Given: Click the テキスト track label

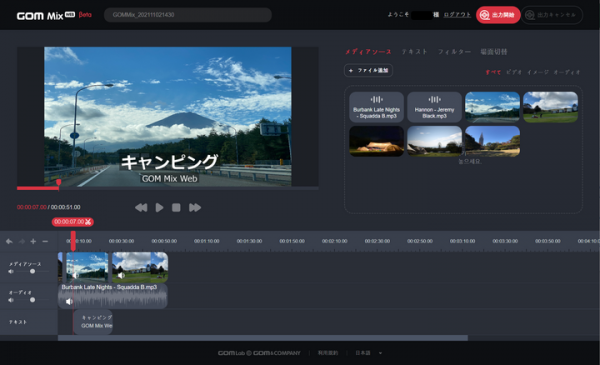Looking at the screenshot, I should [18, 322].
